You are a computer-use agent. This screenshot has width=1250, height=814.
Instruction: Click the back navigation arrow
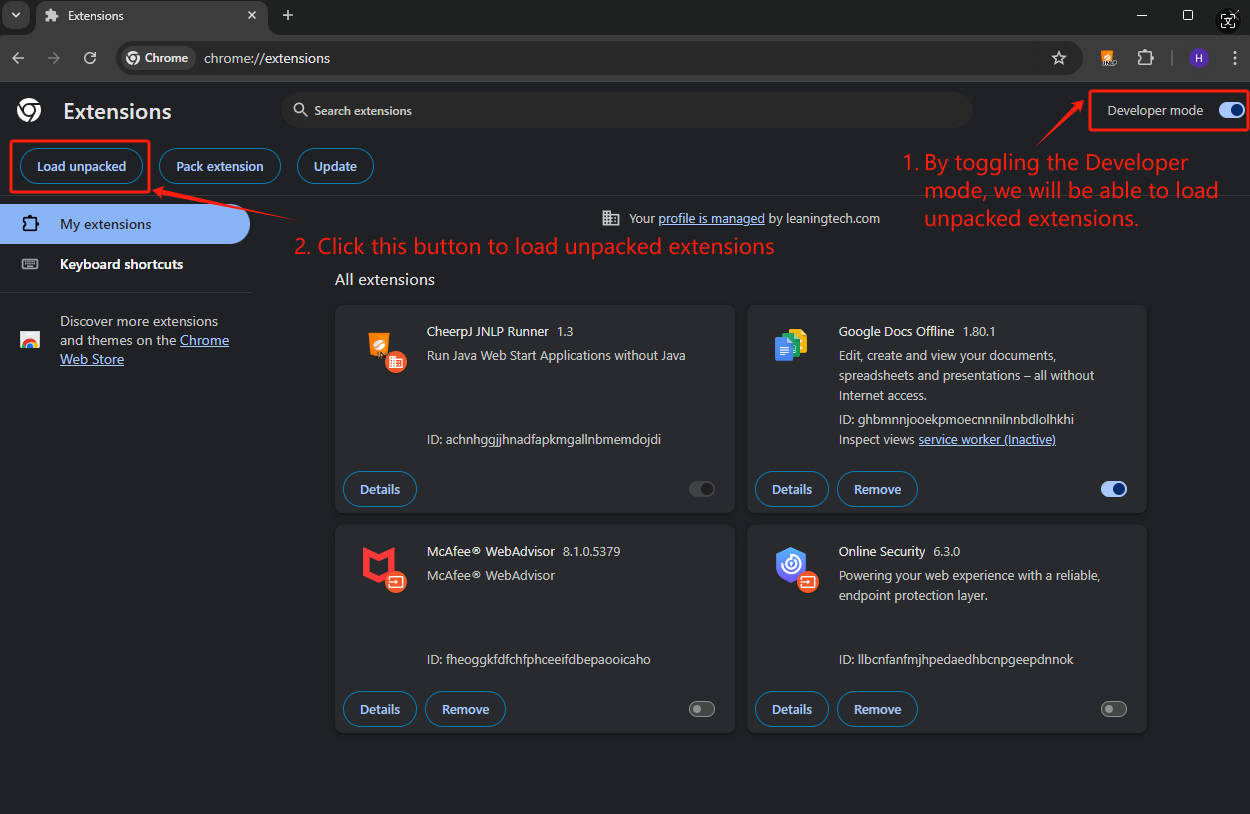tap(18, 58)
